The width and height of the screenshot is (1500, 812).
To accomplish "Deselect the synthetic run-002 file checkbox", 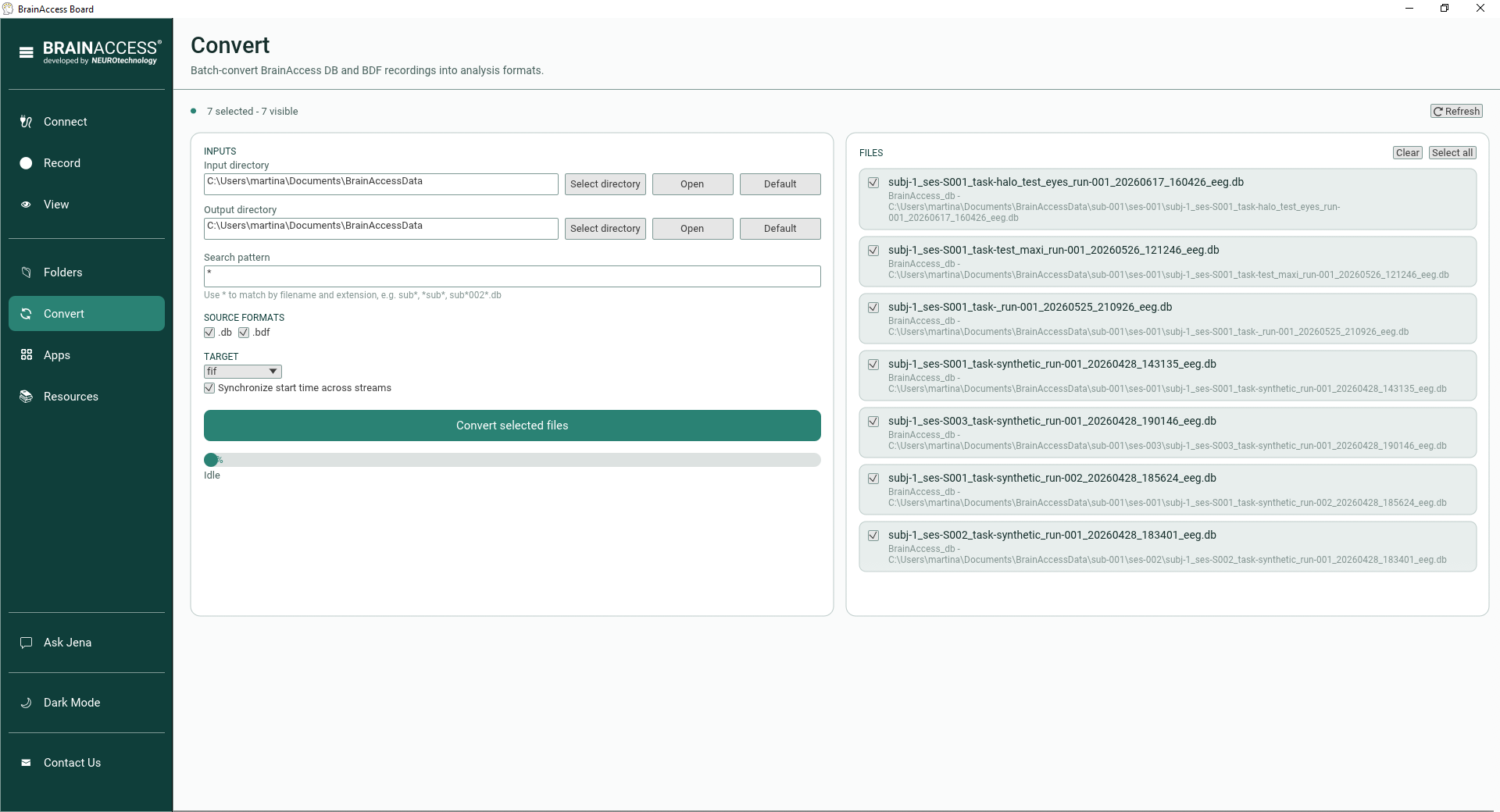I will click(x=873, y=479).
